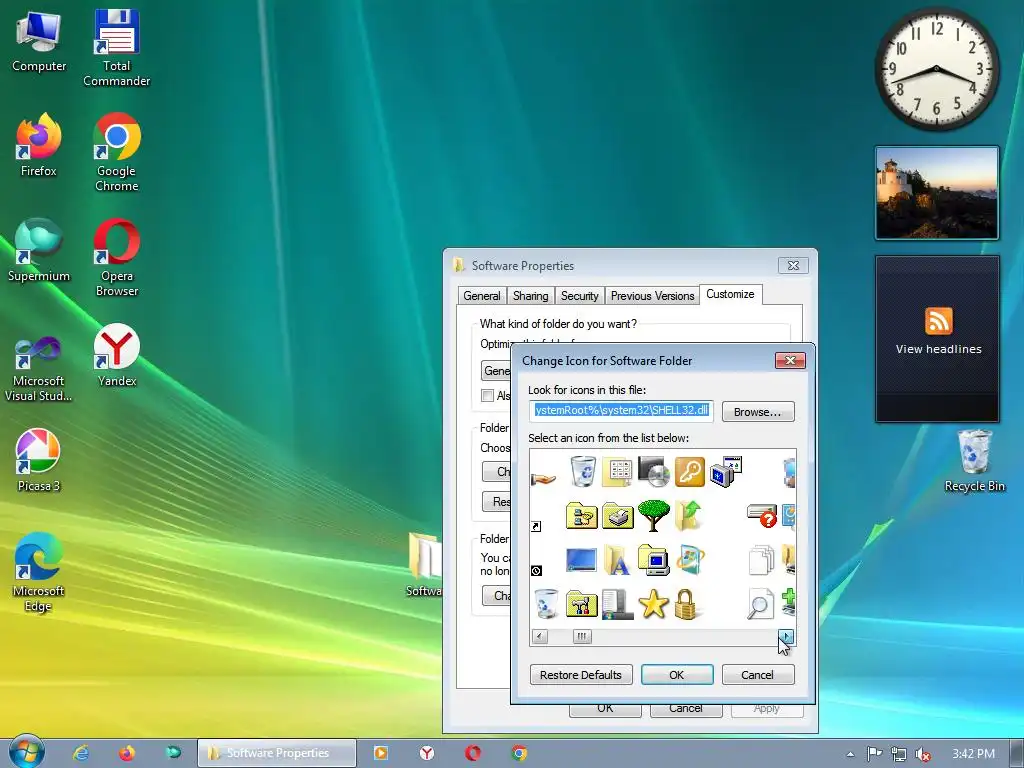Select the device with red question mark icon
Screen dimensions: 1024x768
click(761, 515)
